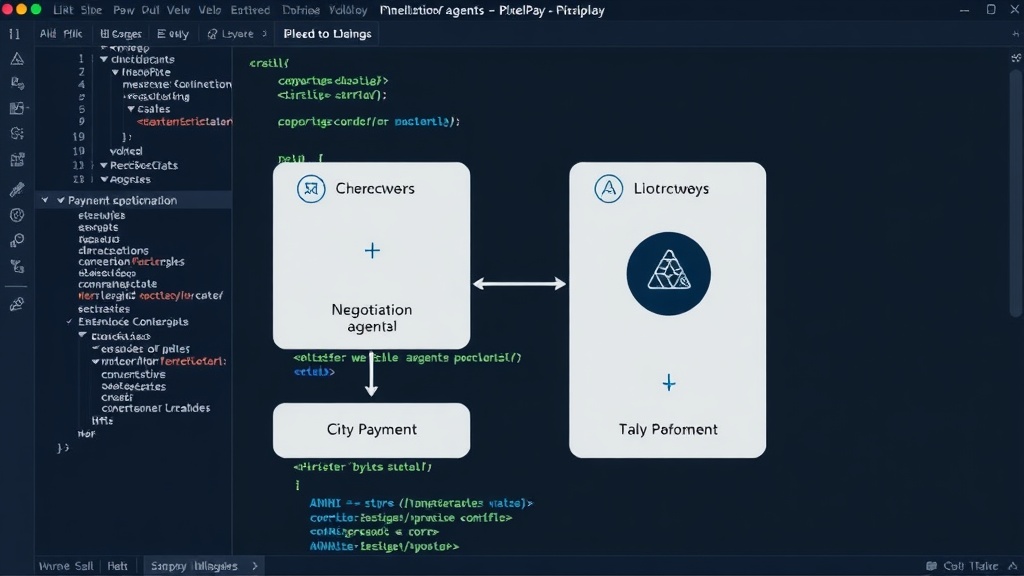Collapse the Cailes tree node

131,109
